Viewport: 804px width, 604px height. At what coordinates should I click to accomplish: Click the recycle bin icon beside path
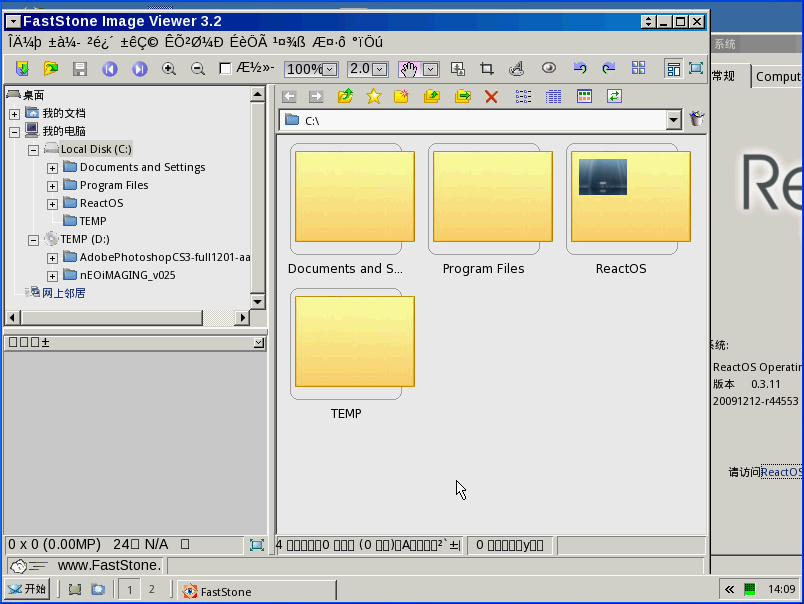697,119
